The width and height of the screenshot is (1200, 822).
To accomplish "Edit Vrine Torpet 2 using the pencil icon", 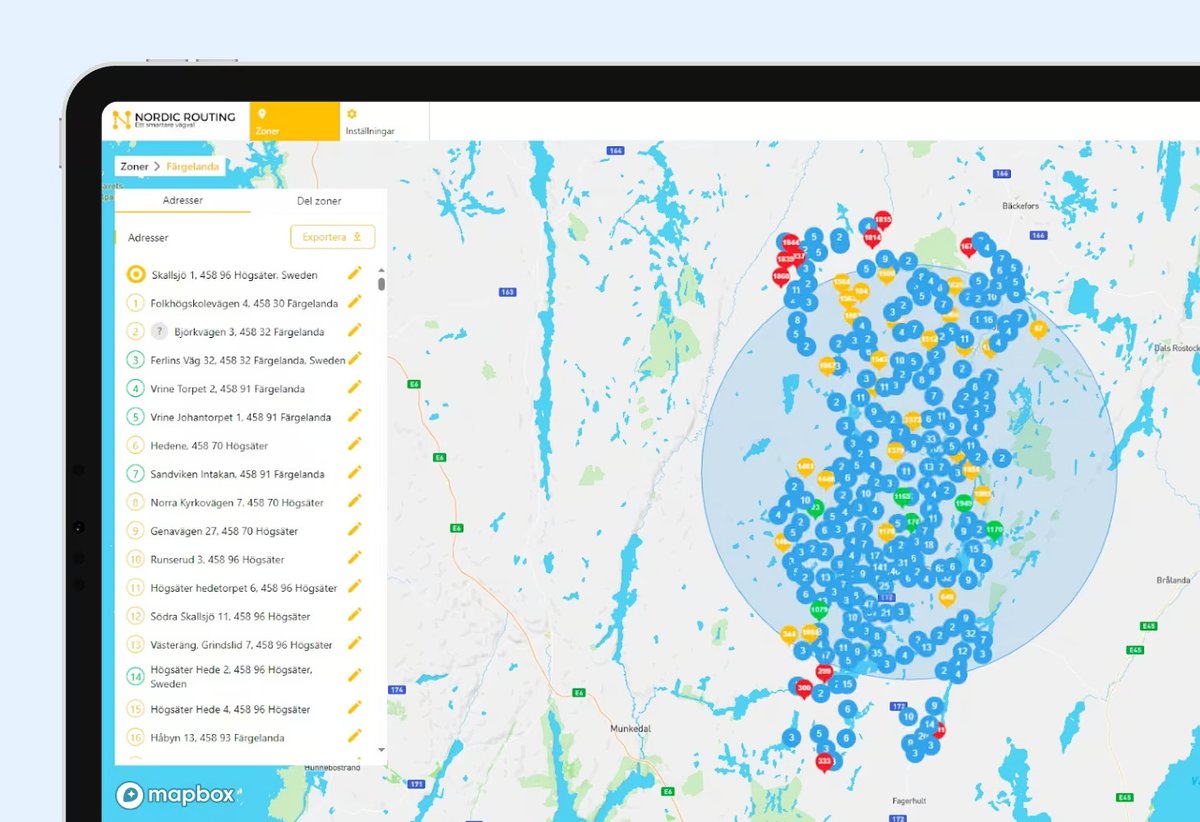I will click(x=354, y=388).
